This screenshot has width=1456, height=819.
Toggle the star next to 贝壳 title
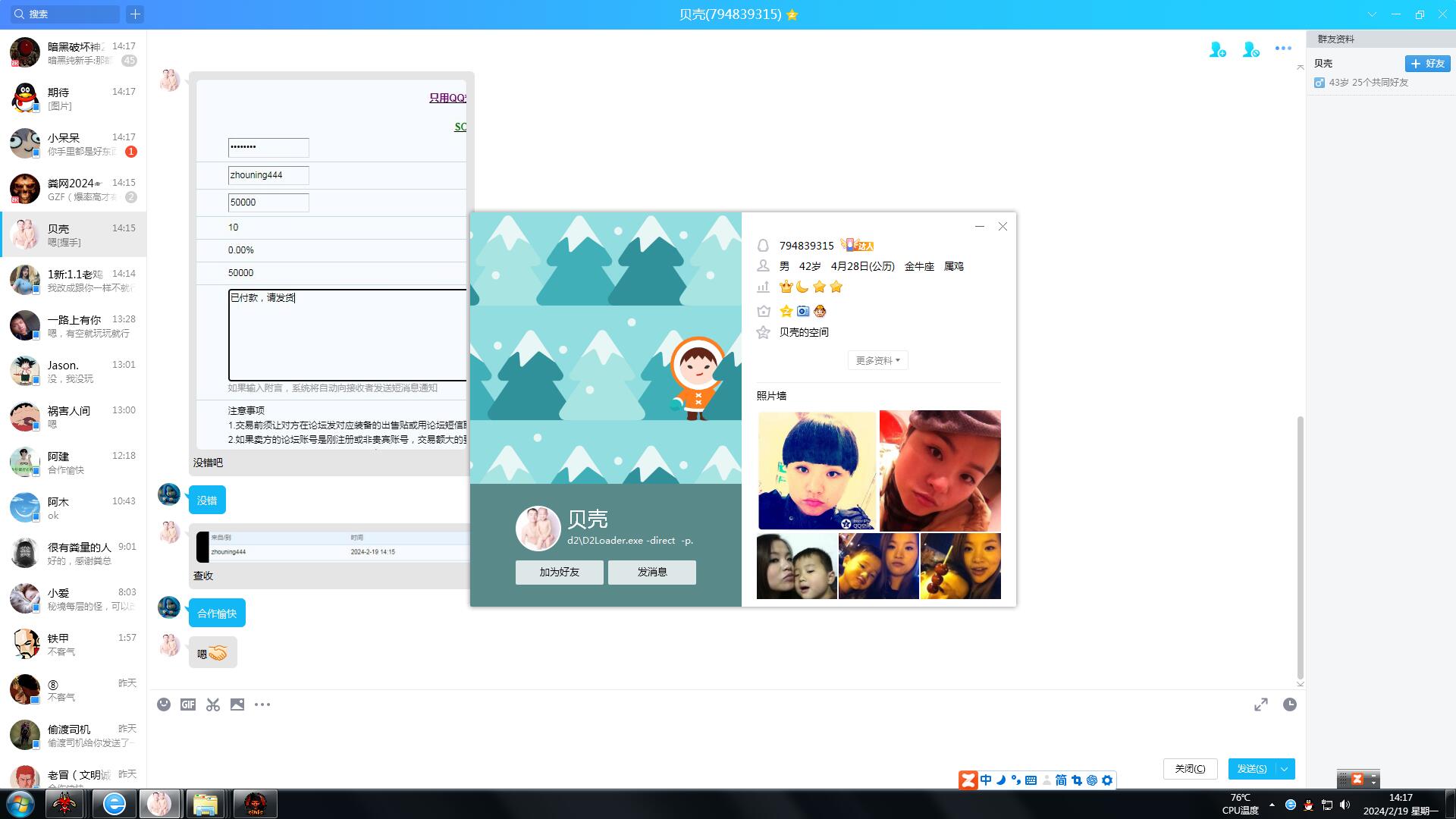click(x=792, y=14)
